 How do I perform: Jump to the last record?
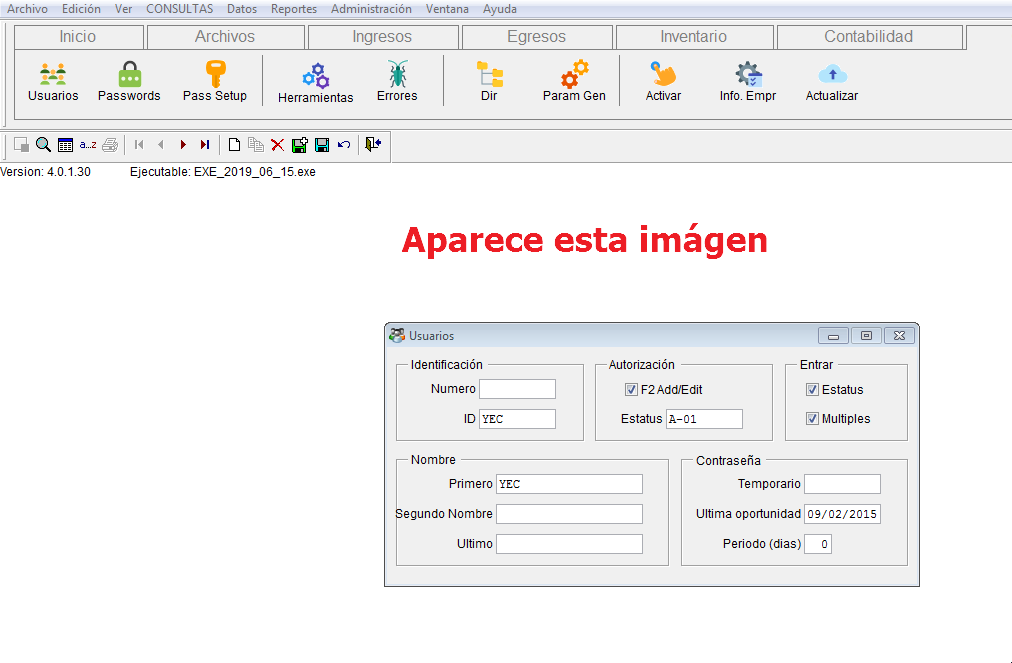coord(205,145)
